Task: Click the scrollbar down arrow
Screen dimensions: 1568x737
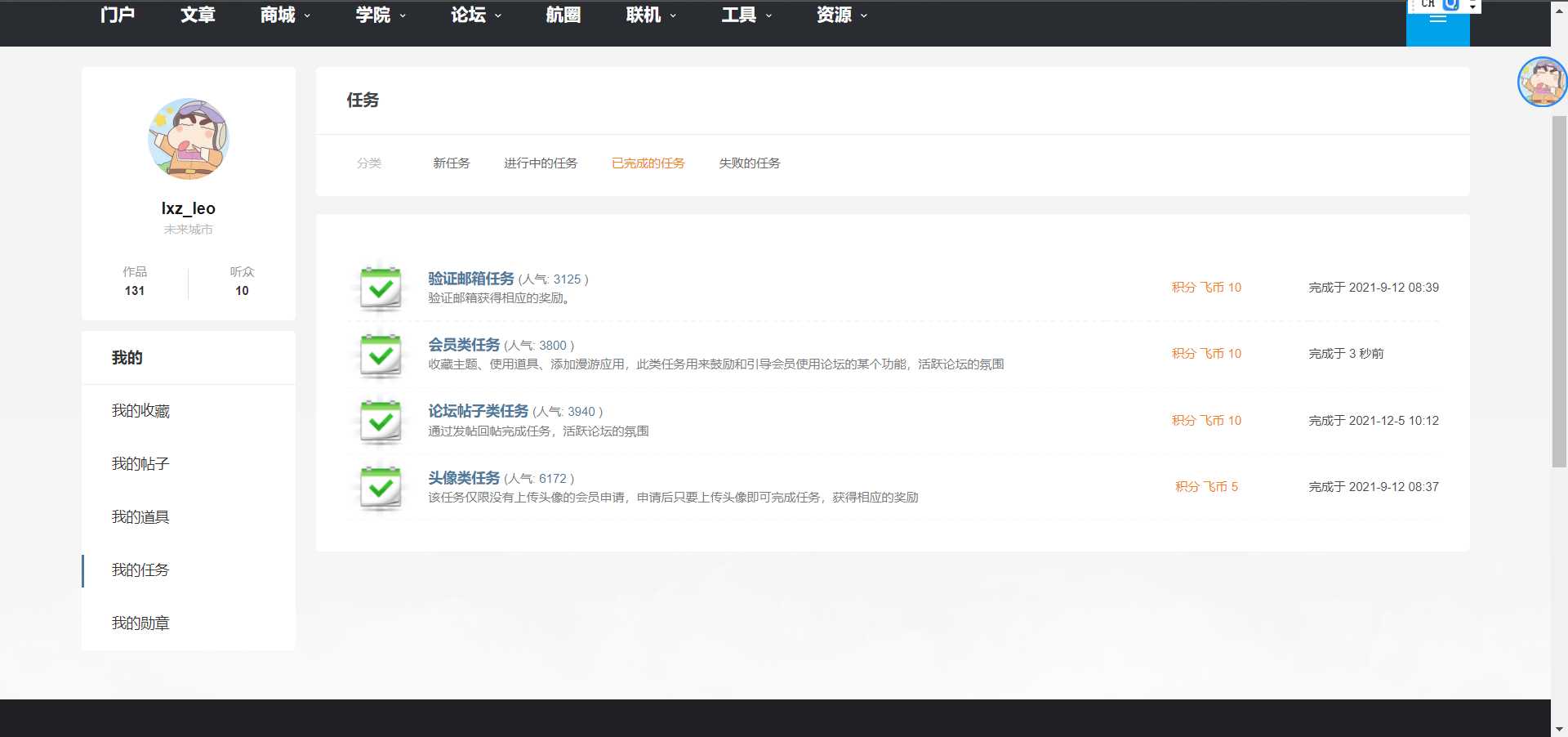Action: coord(1559,729)
